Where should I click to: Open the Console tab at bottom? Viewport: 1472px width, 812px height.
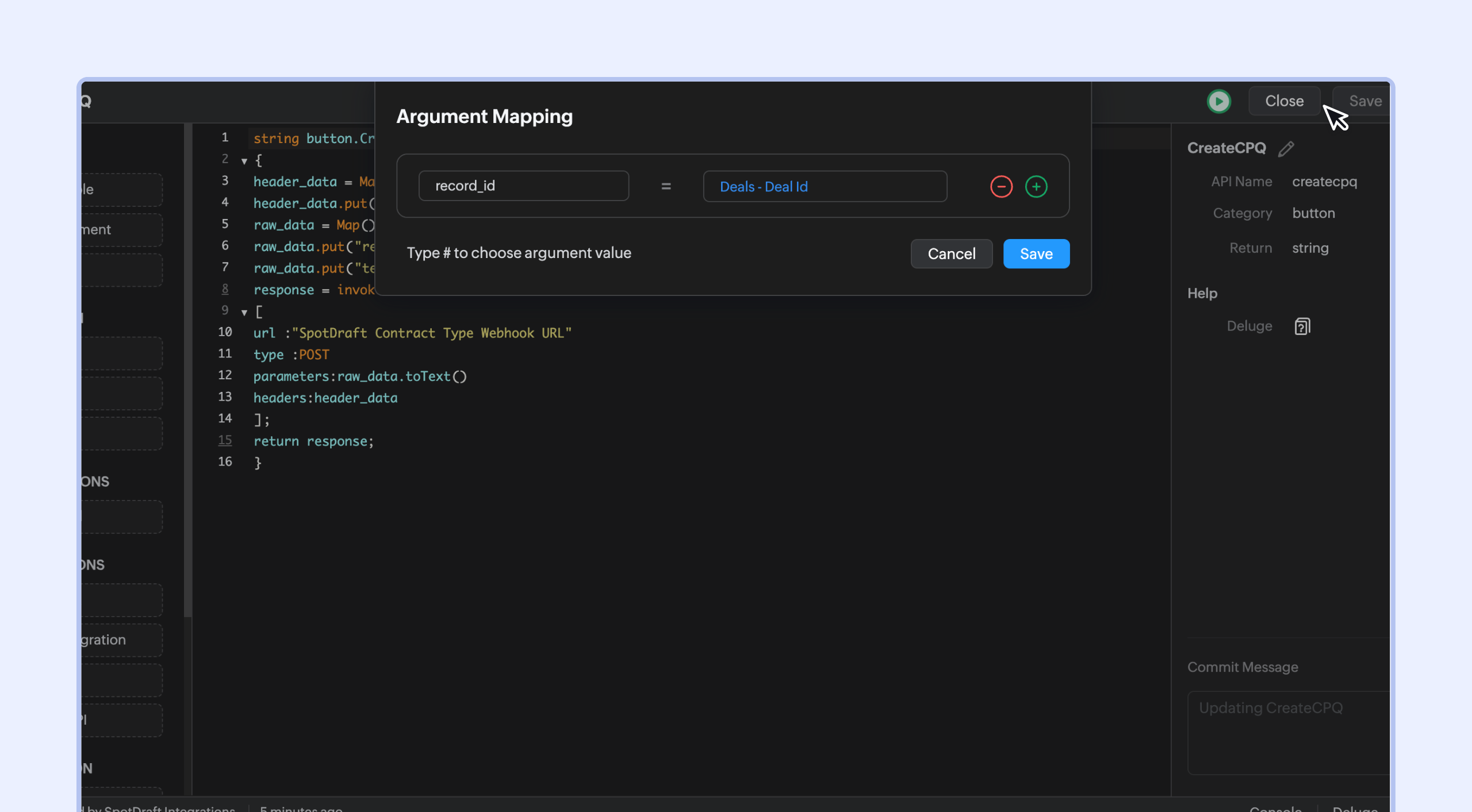(x=1275, y=807)
